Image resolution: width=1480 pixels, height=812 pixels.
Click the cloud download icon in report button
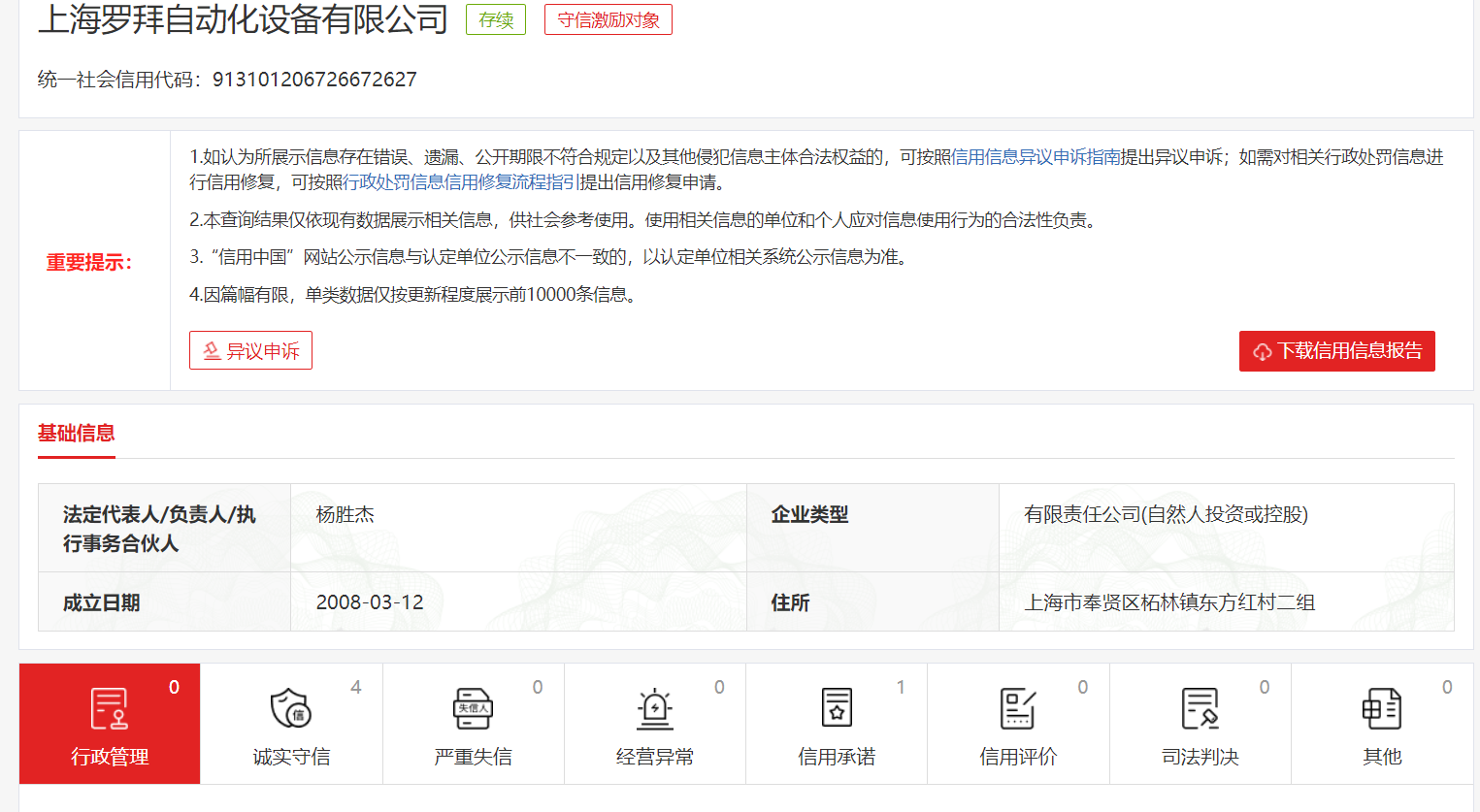pos(1263,351)
